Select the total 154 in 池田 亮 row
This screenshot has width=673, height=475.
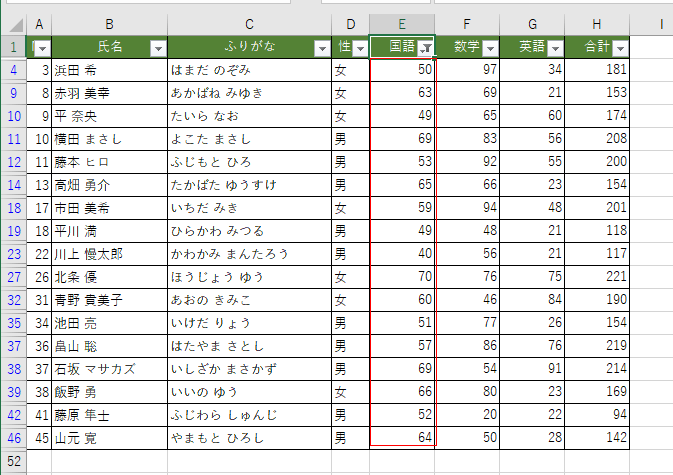597,323
